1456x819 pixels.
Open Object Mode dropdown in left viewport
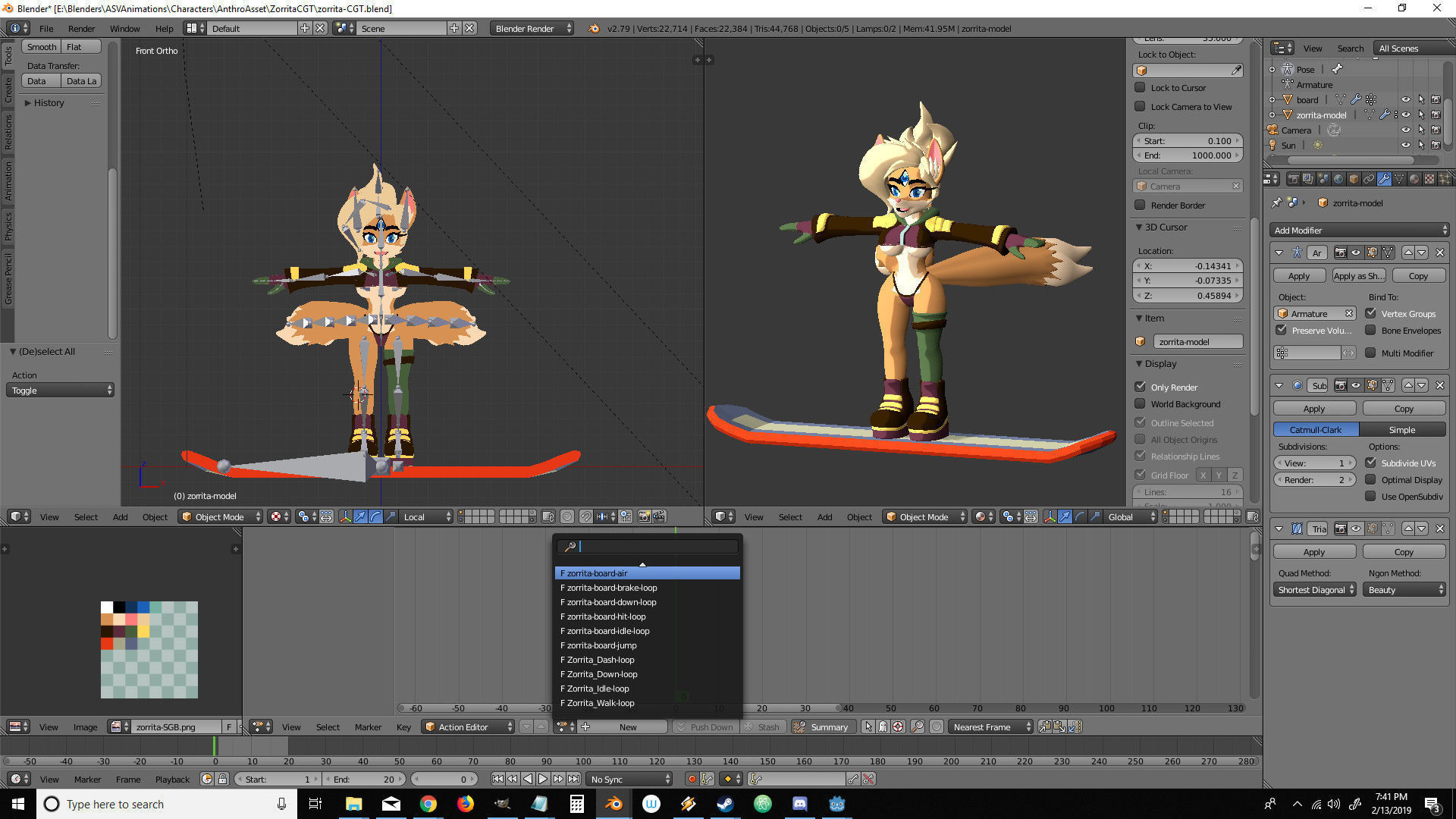221,516
